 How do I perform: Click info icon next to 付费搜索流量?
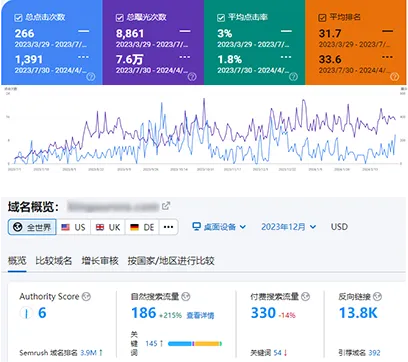coord(305,297)
